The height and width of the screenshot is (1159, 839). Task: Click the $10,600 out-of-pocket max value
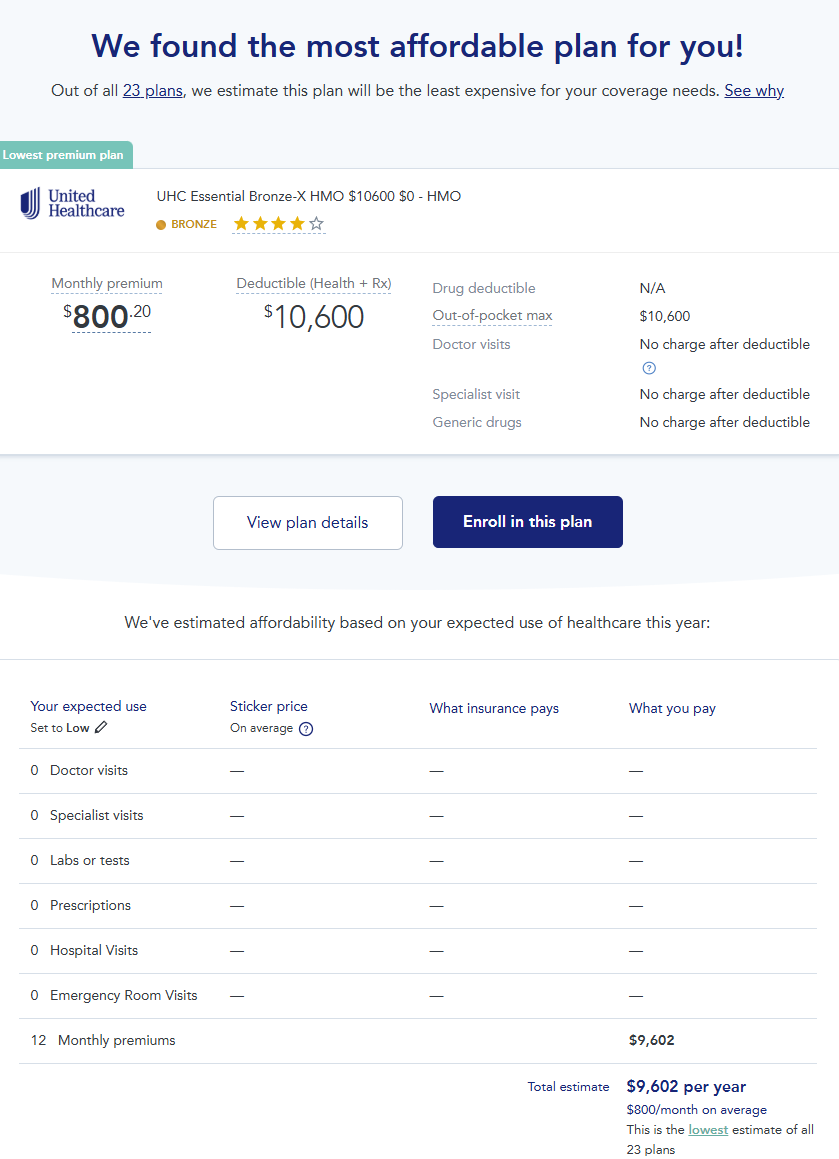coord(665,316)
